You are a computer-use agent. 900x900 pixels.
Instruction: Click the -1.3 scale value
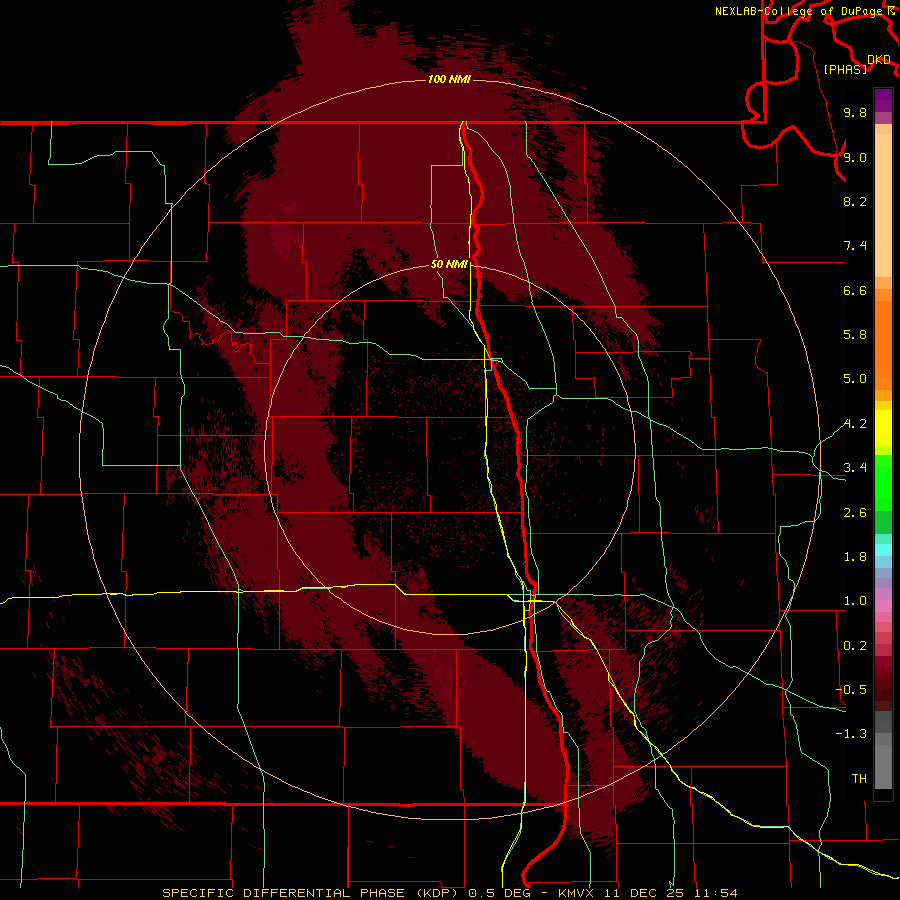(851, 734)
